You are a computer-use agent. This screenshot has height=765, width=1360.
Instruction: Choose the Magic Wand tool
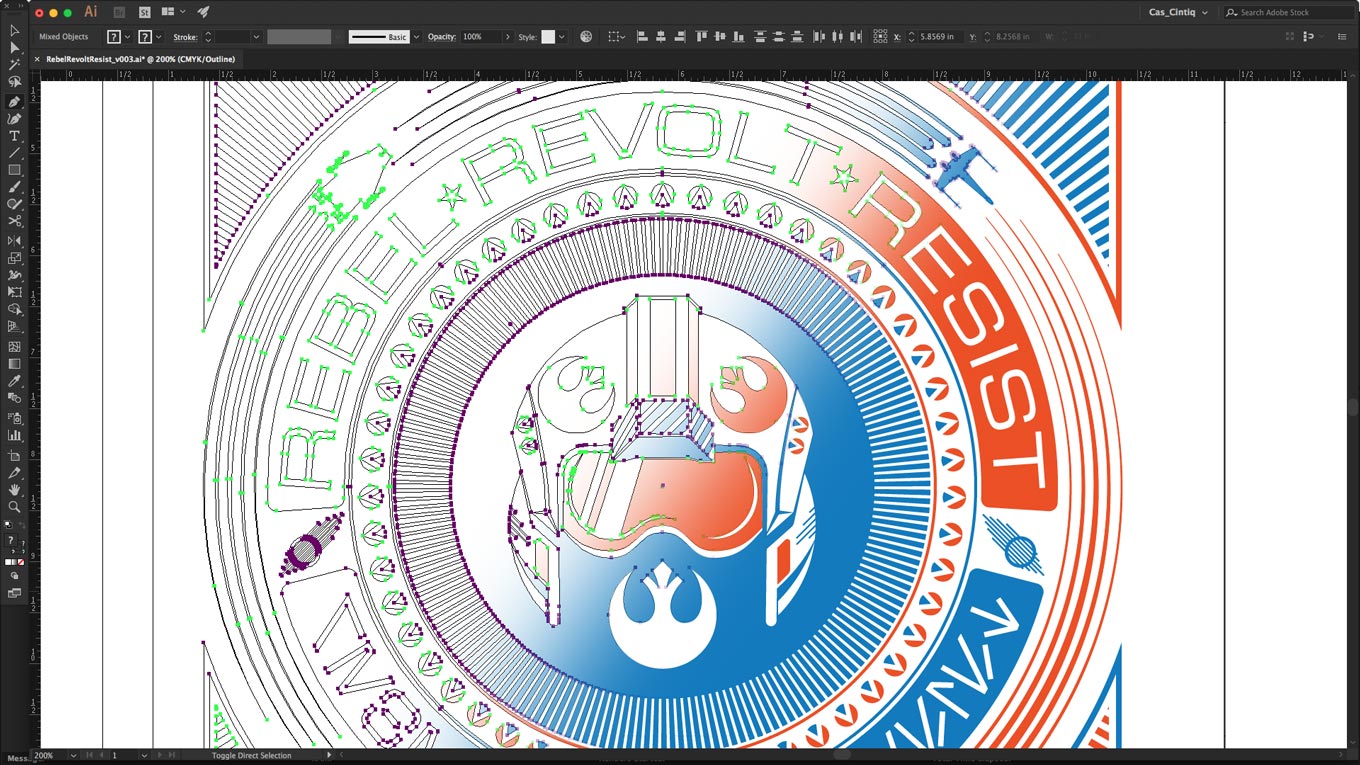coord(14,65)
